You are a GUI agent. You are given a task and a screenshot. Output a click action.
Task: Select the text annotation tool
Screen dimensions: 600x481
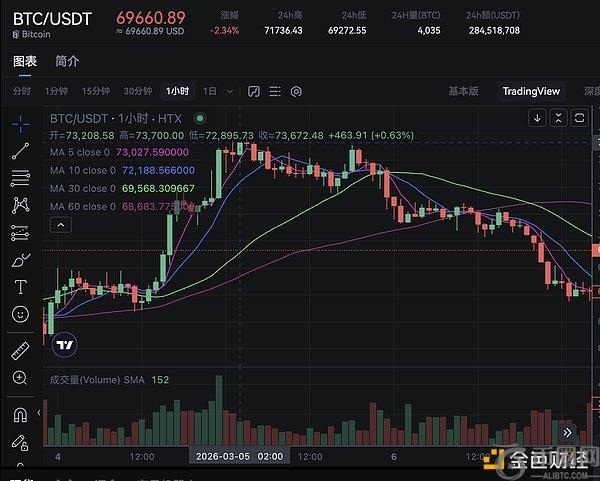pyautogui.click(x=20, y=287)
